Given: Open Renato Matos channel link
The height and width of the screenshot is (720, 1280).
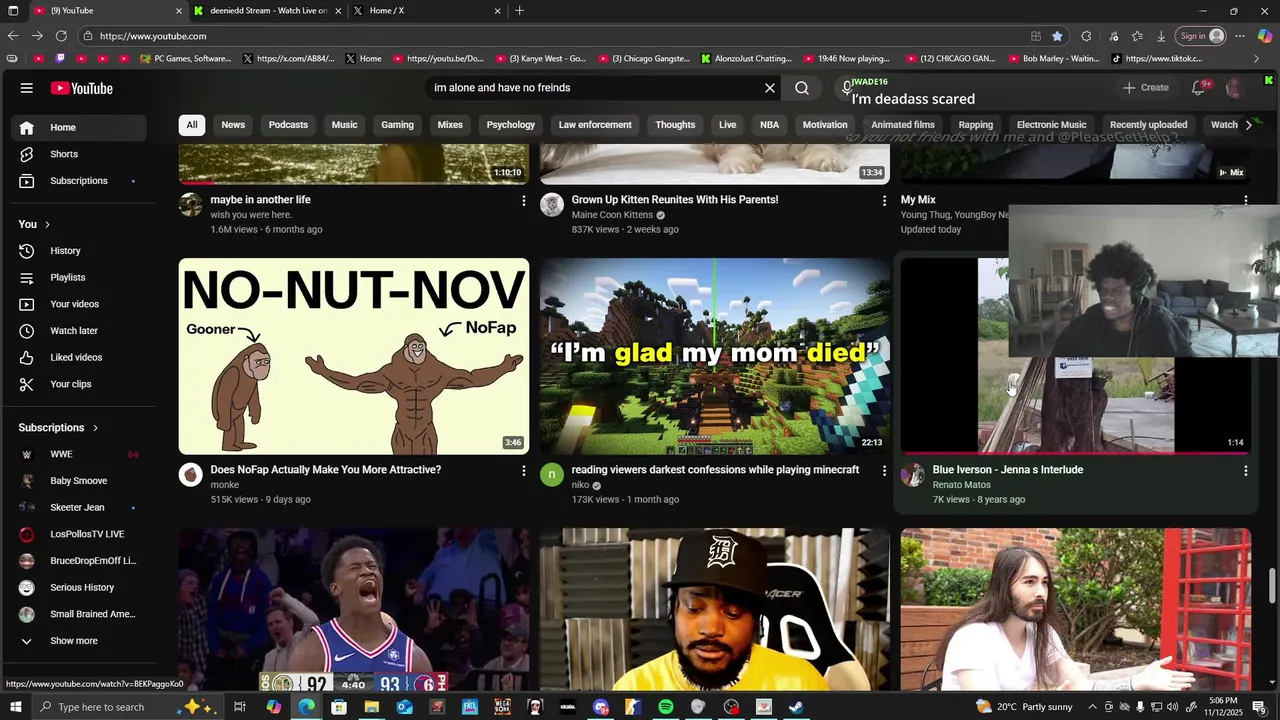Looking at the screenshot, I should point(961,485).
